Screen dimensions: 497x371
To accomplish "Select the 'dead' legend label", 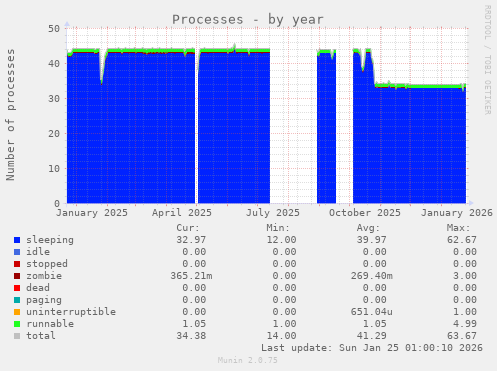I will (38, 288).
